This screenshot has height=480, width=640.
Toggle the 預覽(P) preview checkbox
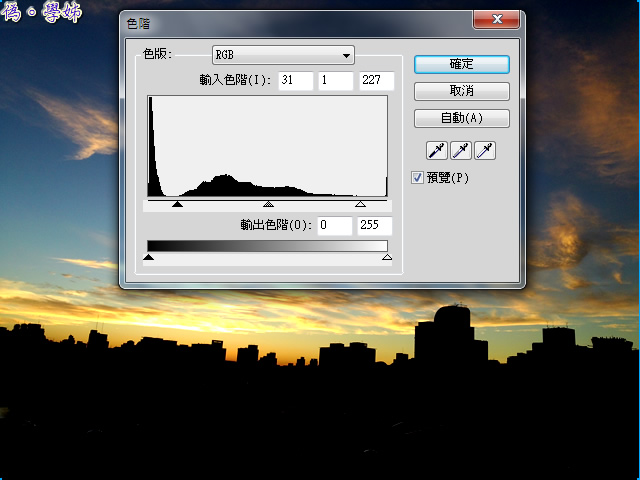click(x=417, y=178)
